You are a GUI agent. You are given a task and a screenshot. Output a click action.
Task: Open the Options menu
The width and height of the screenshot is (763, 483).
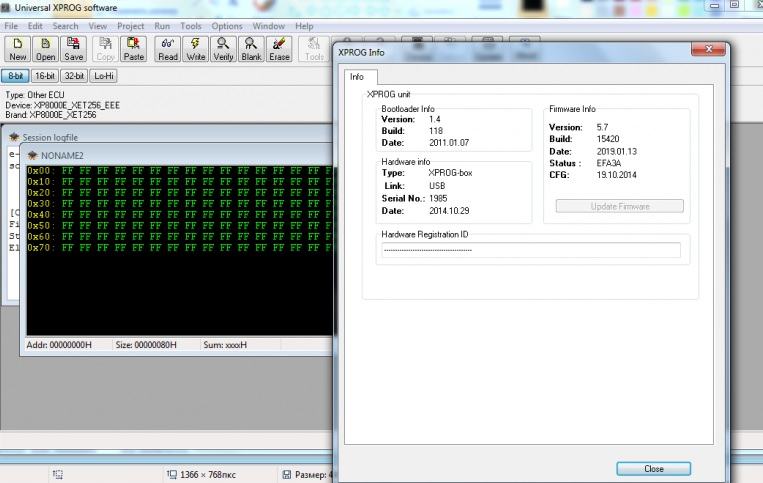(227, 26)
